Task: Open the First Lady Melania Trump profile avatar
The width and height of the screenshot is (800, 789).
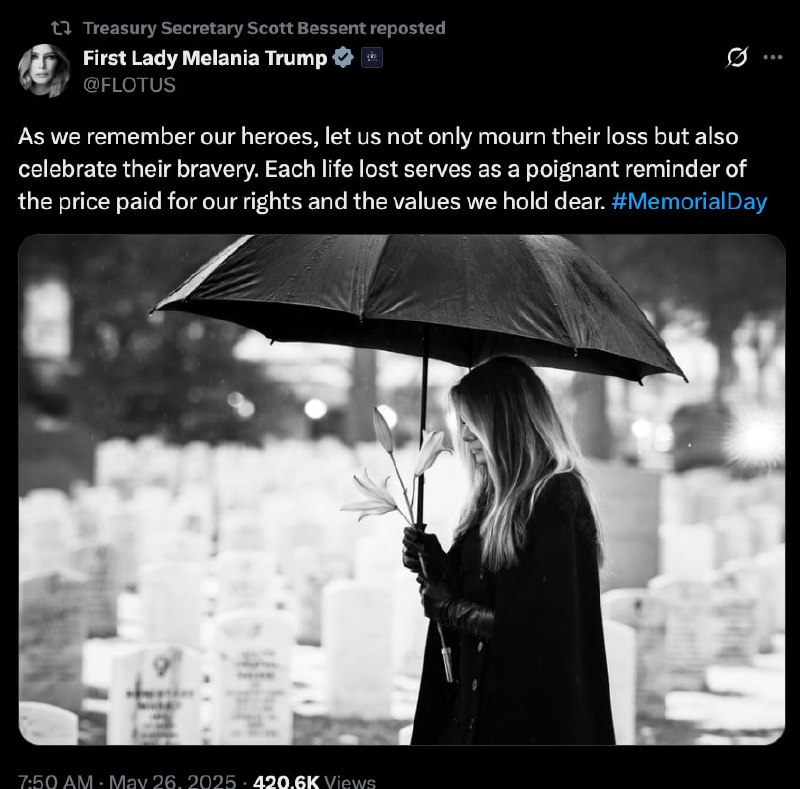Action: pyautogui.click(x=44, y=70)
